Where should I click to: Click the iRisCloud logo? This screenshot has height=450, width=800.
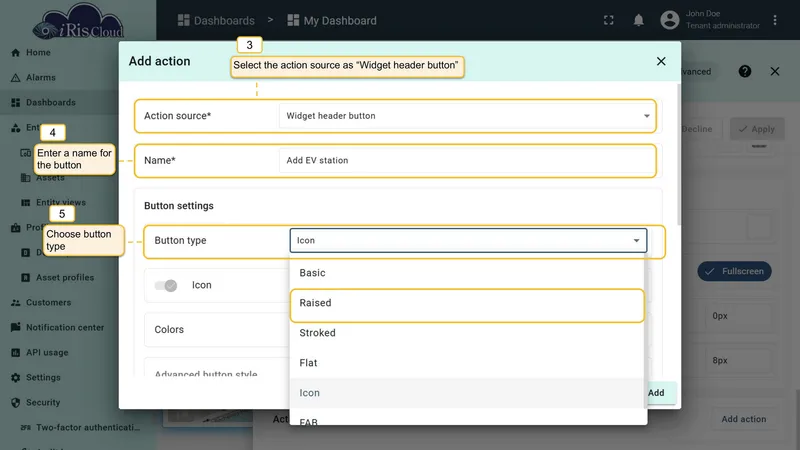click(78, 21)
